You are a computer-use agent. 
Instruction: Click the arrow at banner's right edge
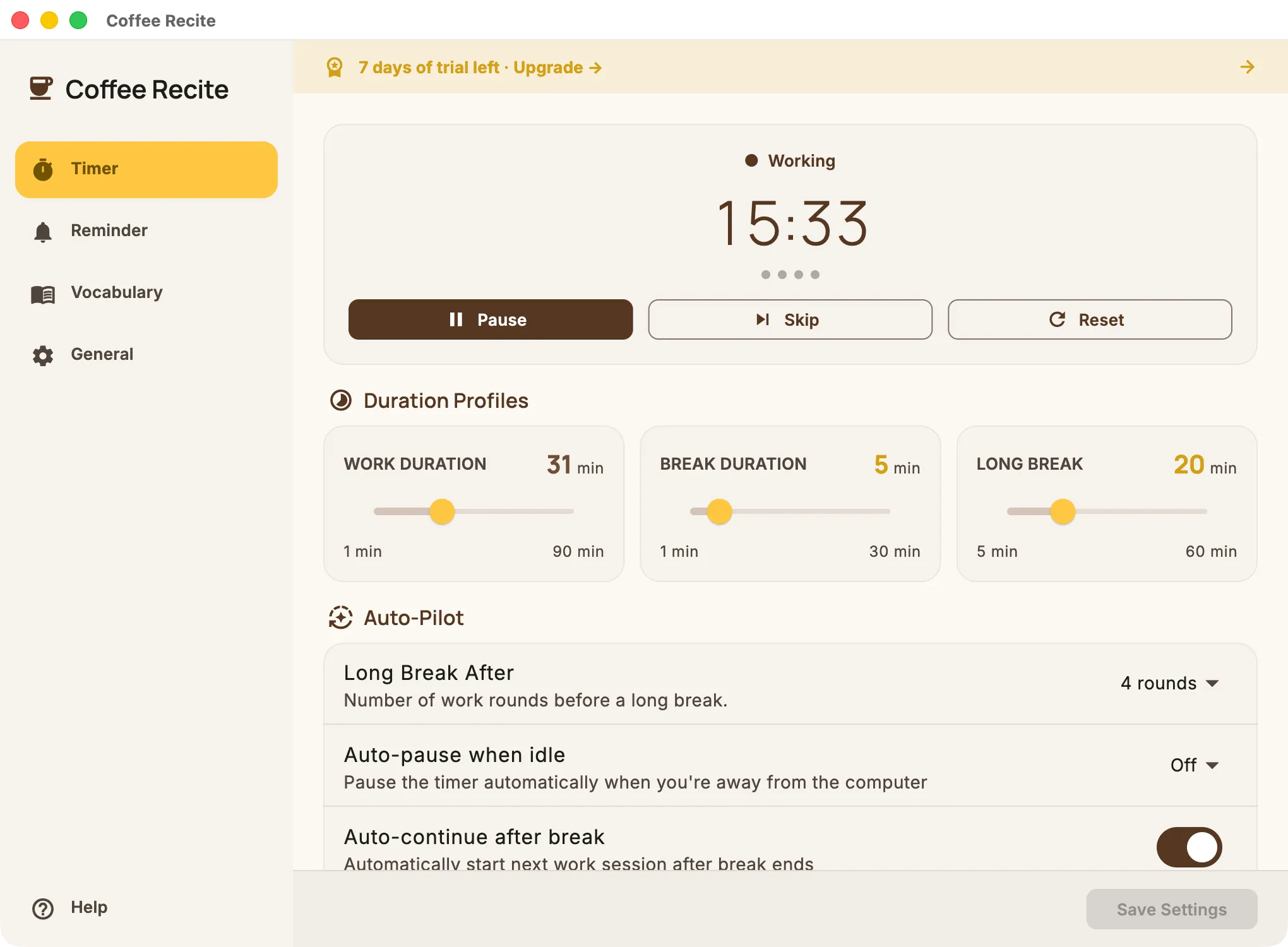pos(1247,67)
